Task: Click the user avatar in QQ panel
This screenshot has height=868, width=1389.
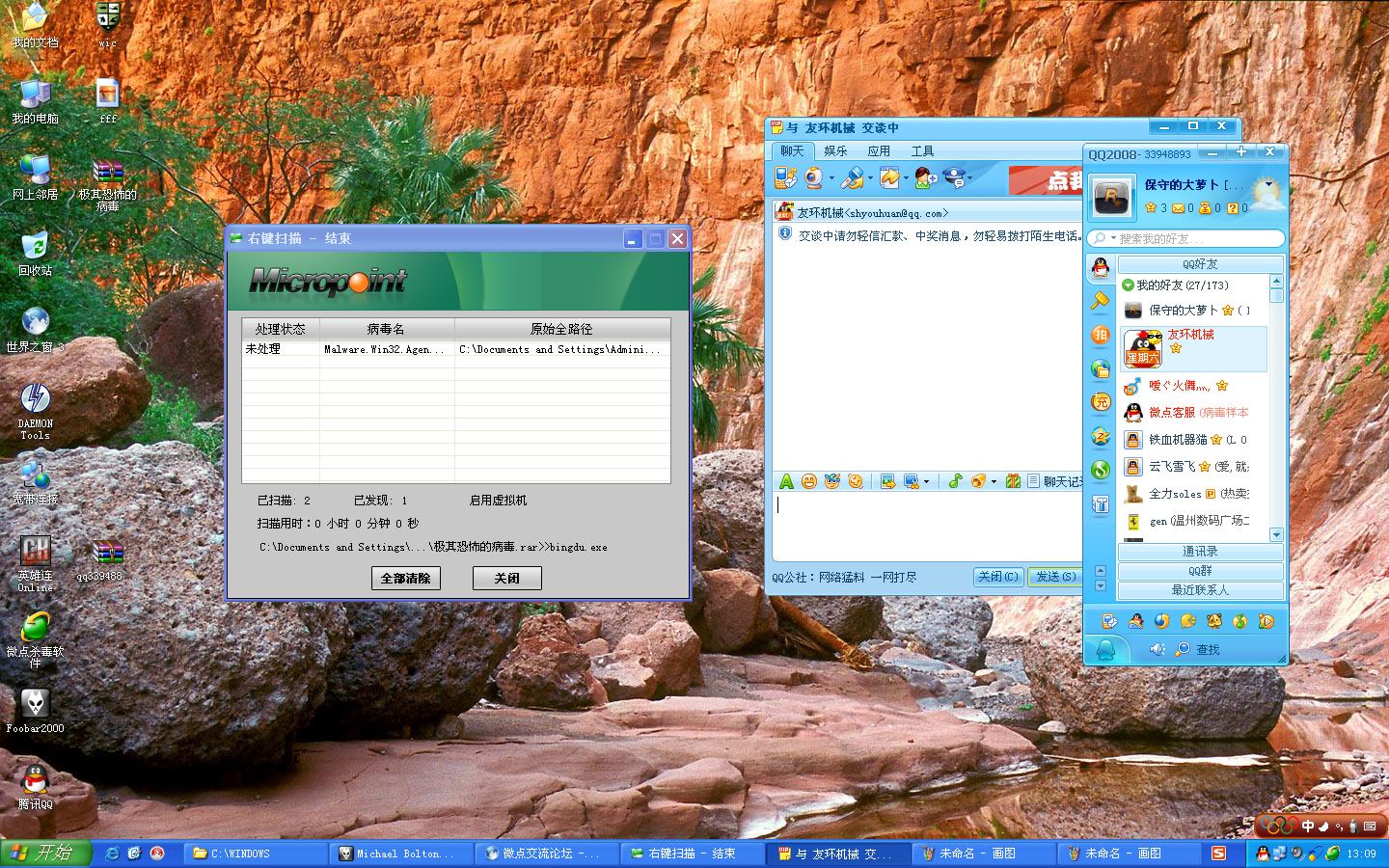Action: click(1111, 197)
